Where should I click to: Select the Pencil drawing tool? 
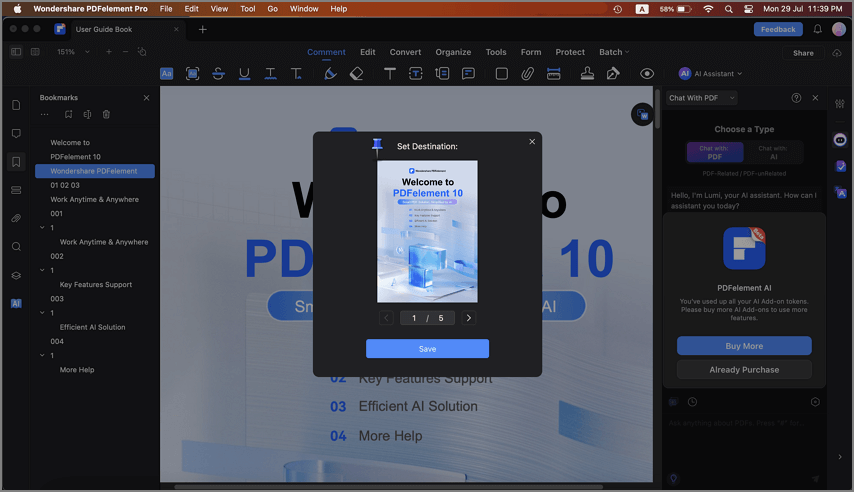tap(330, 74)
